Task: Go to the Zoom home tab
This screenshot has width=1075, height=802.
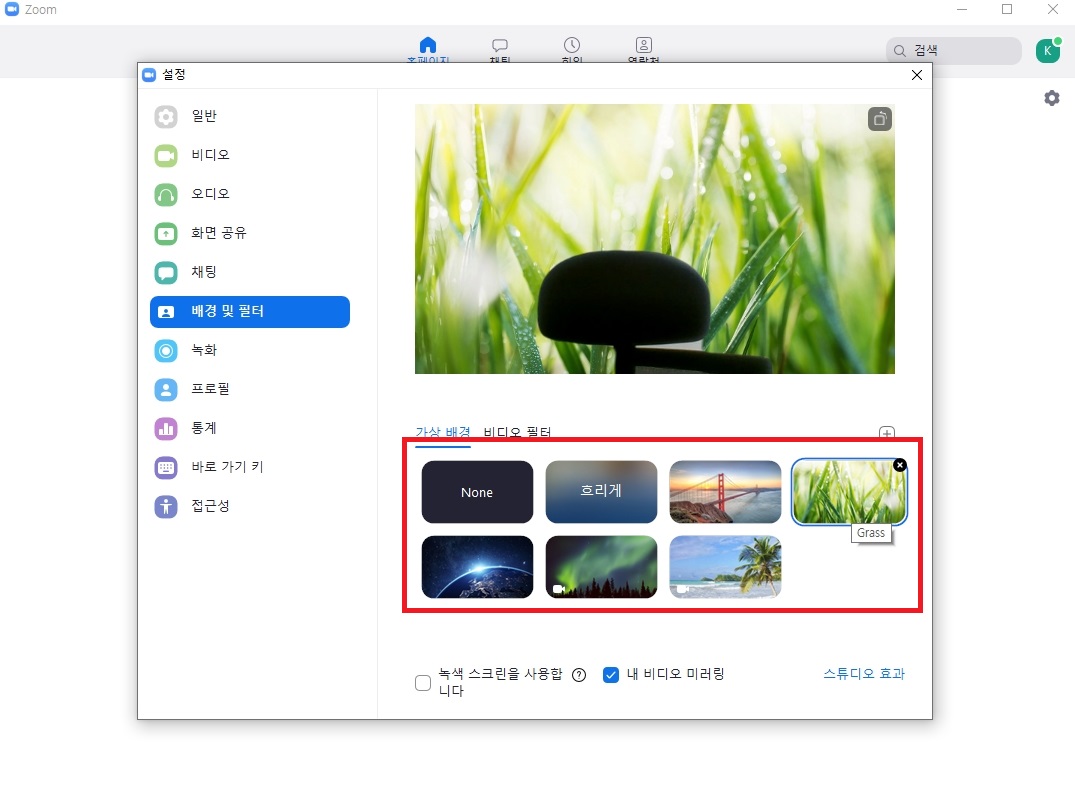Action: tap(428, 49)
